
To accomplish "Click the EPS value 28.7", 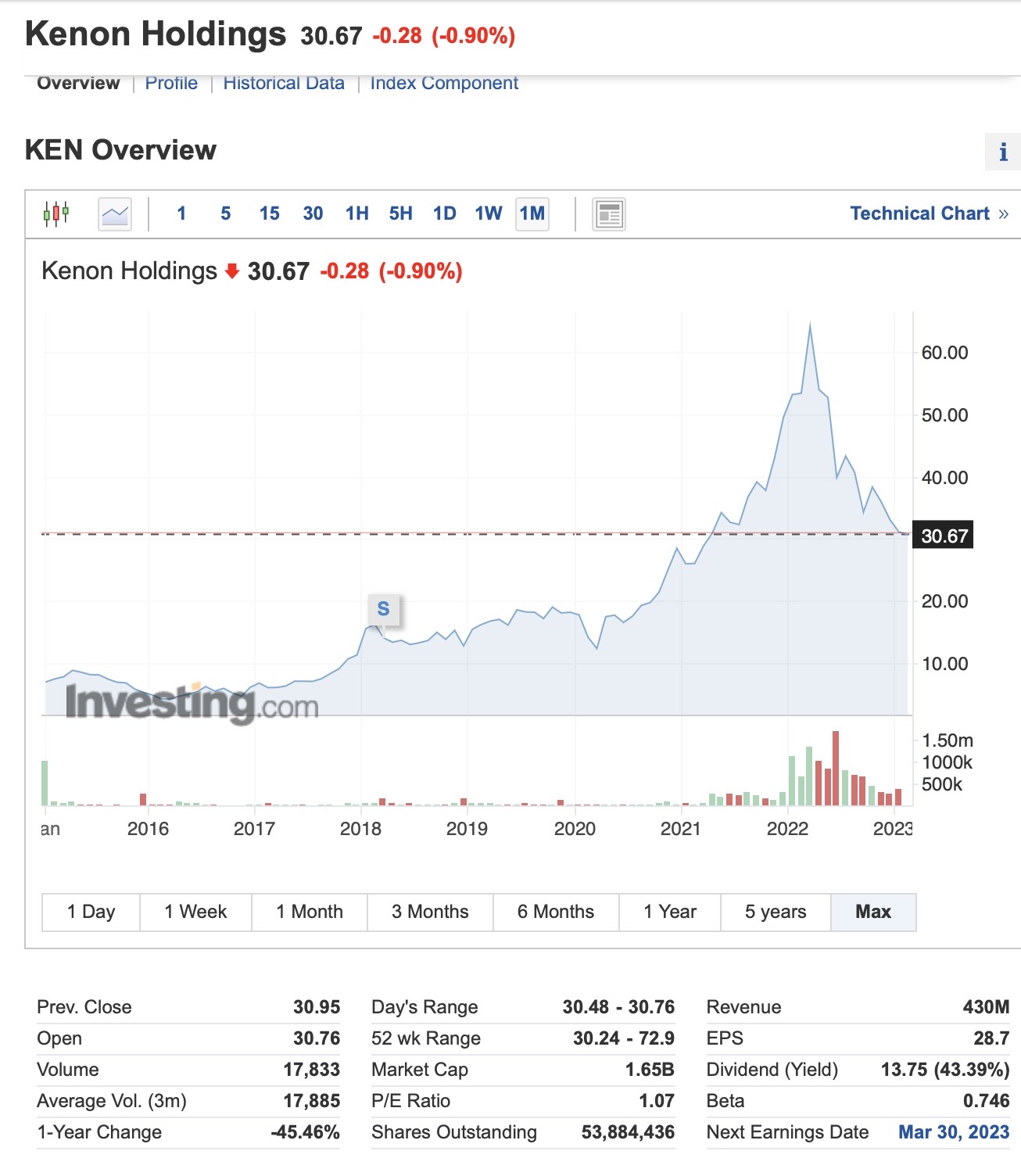I will pyautogui.click(x=991, y=1038).
